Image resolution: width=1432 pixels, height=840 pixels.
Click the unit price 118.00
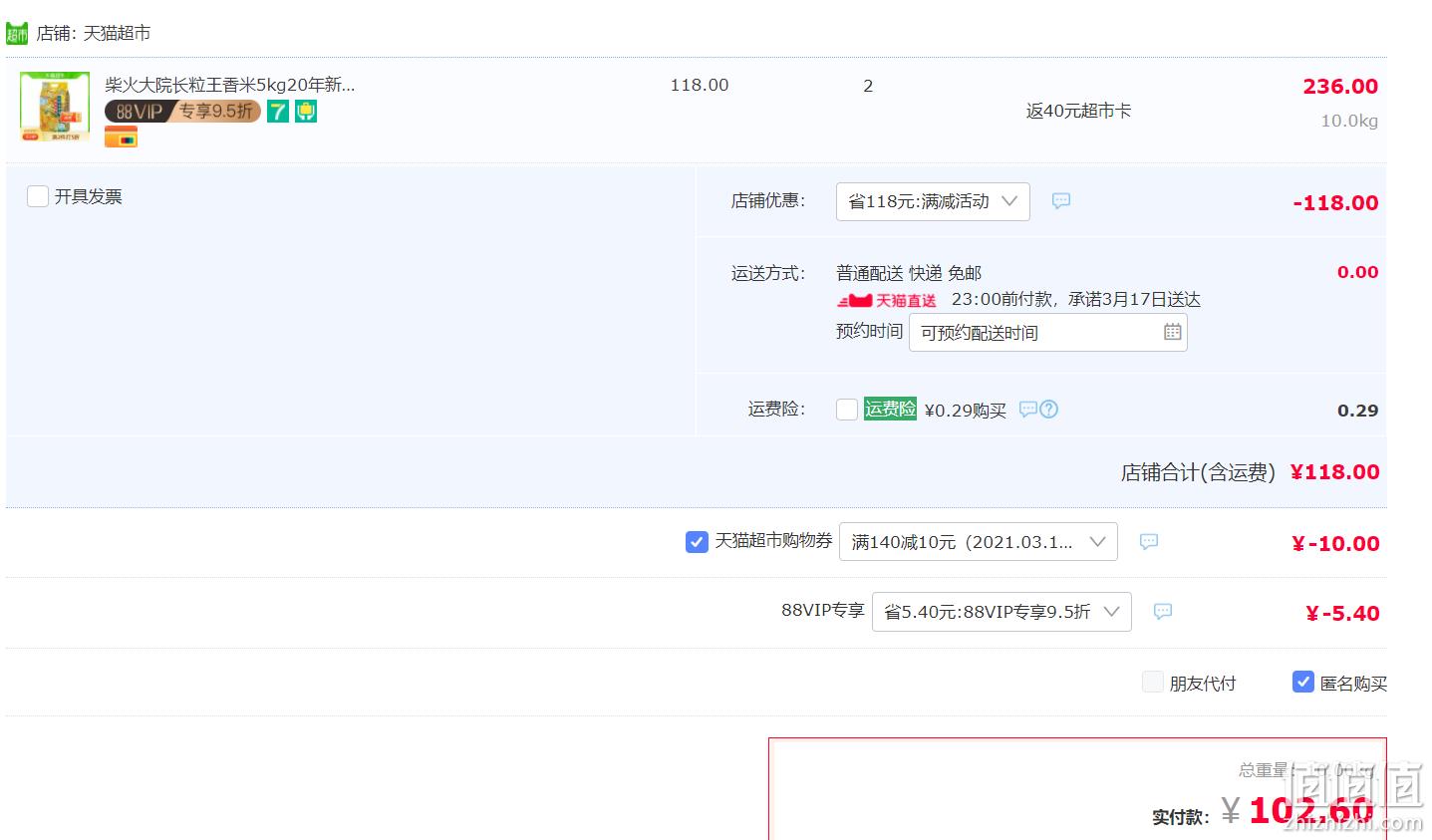pos(700,86)
